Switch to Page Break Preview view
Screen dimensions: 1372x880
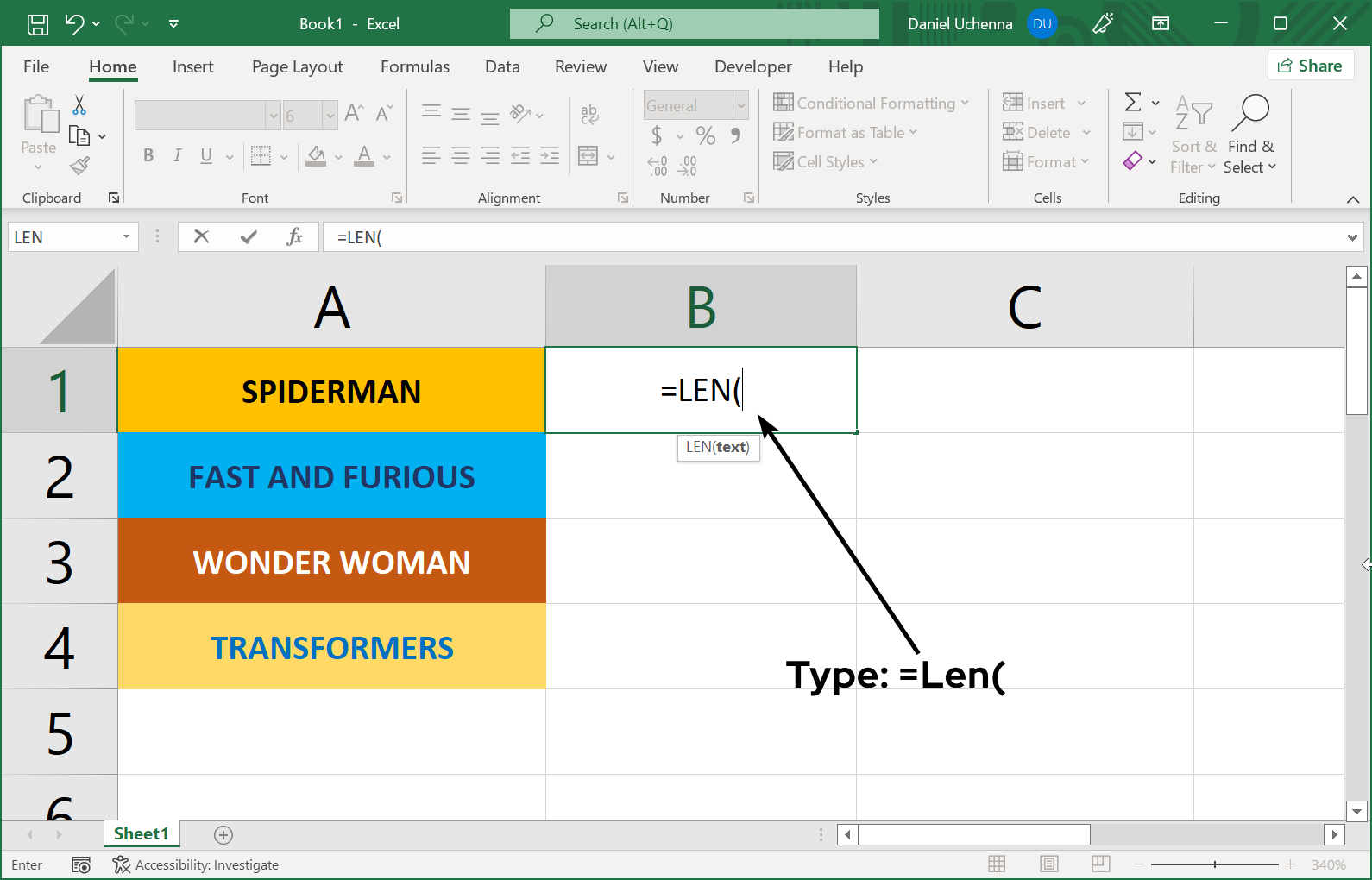[x=1100, y=864]
